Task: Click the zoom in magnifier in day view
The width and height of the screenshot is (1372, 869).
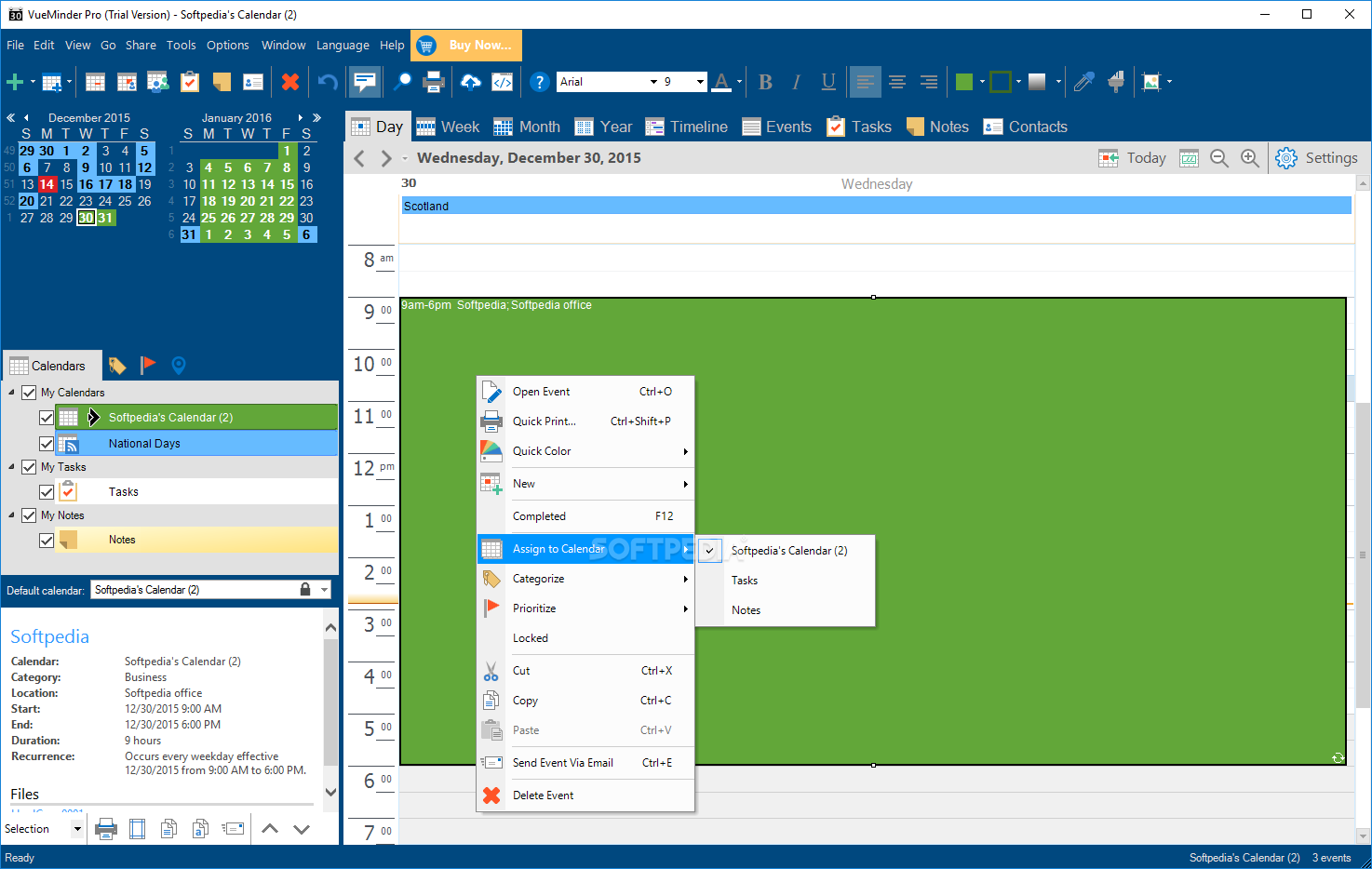Action: click(1250, 158)
